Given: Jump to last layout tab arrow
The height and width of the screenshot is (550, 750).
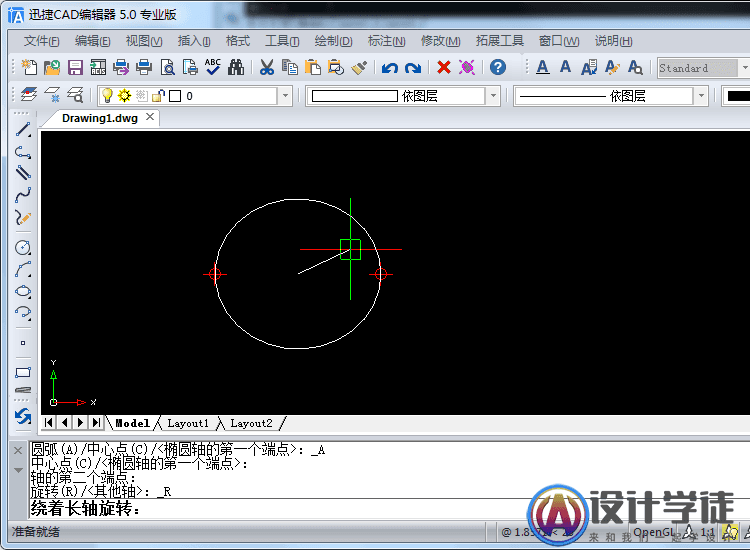Looking at the screenshot, I should click(x=97, y=423).
